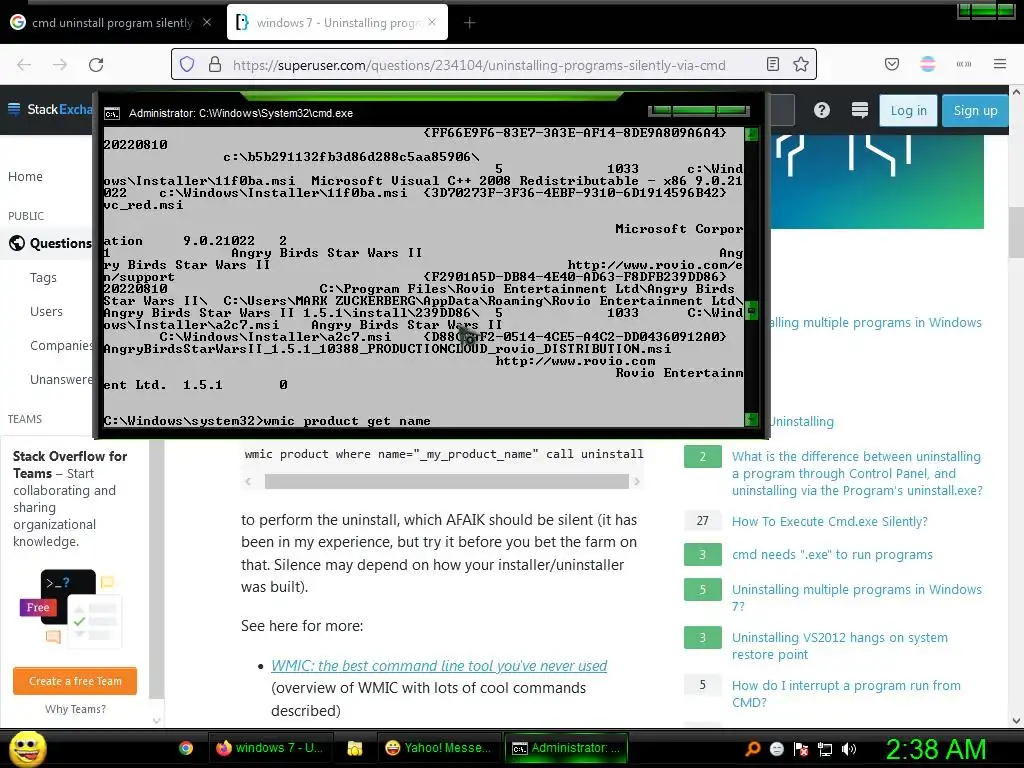Click the horizontal scrollbar under the code block
This screenshot has height=768, width=1024.
click(x=446, y=481)
